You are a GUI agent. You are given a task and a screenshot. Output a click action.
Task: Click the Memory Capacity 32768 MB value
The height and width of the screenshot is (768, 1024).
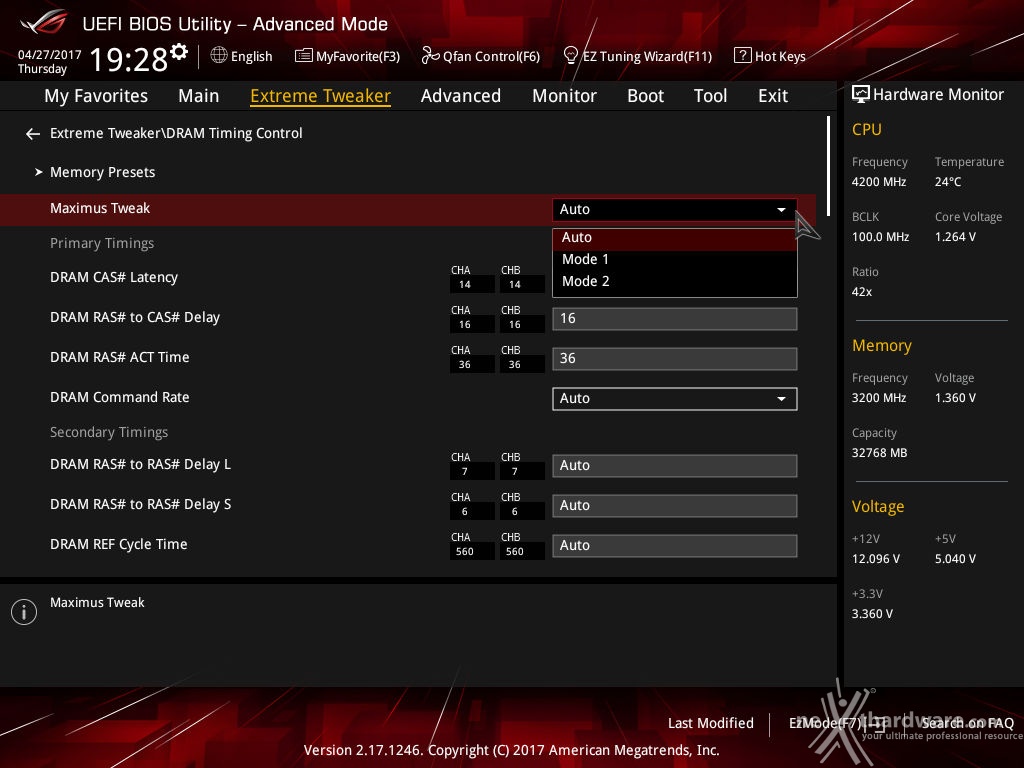click(x=879, y=453)
